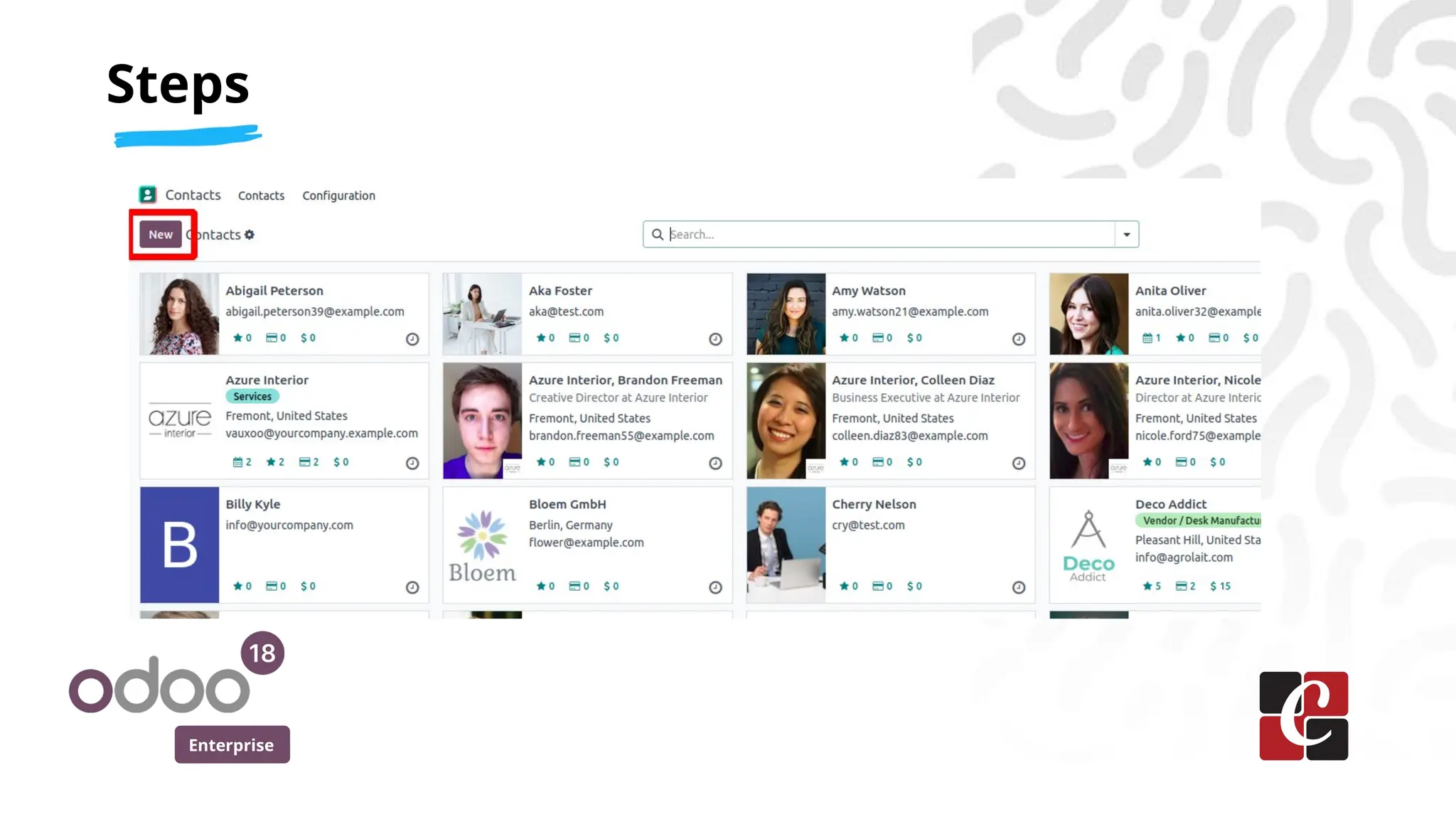Click the calendar meetings icon on Azure Interior's card
This screenshot has height=819, width=1456.
click(238, 462)
